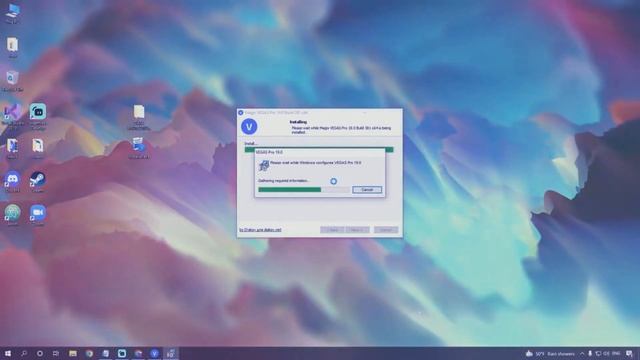Open the notification center icon

(x=629, y=353)
